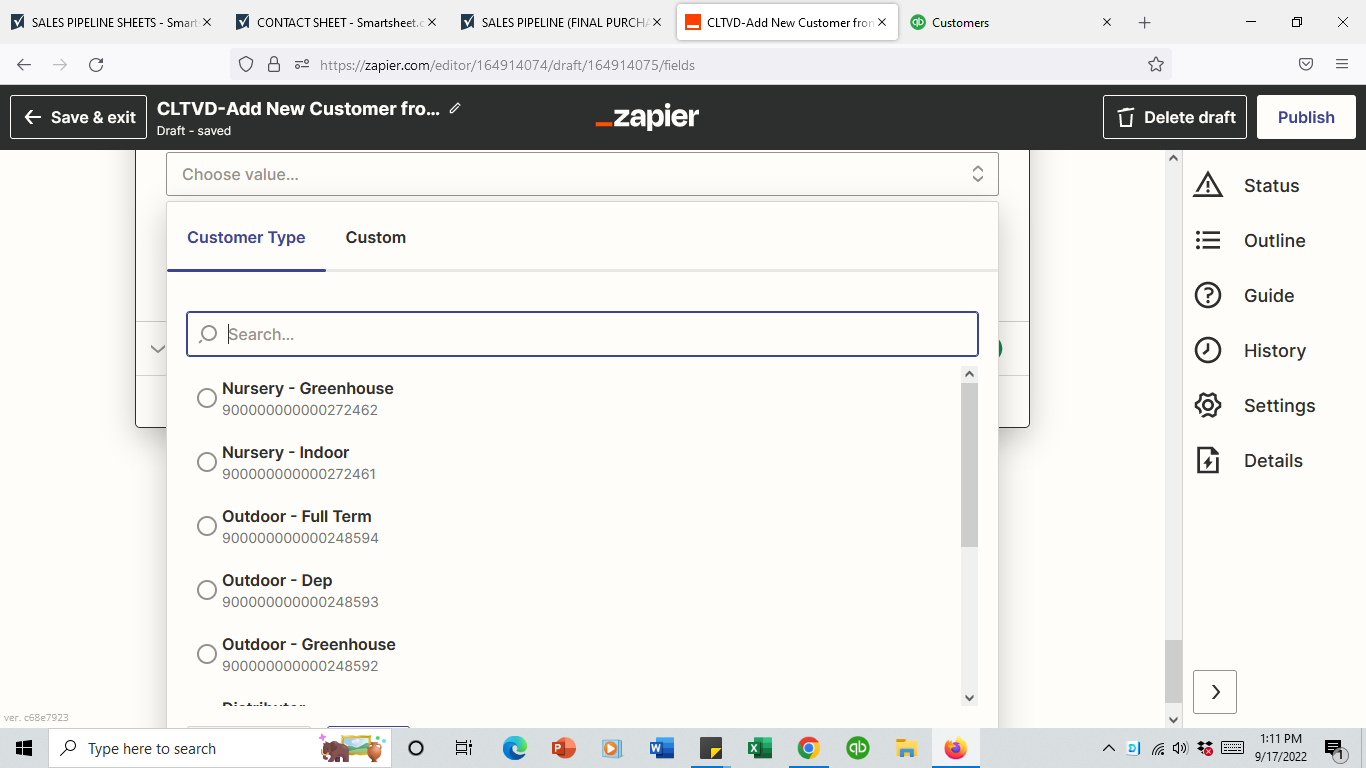Click the Windows taskbar search box
The height and width of the screenshot is (768, 1366).
click(x=220, y=748)
